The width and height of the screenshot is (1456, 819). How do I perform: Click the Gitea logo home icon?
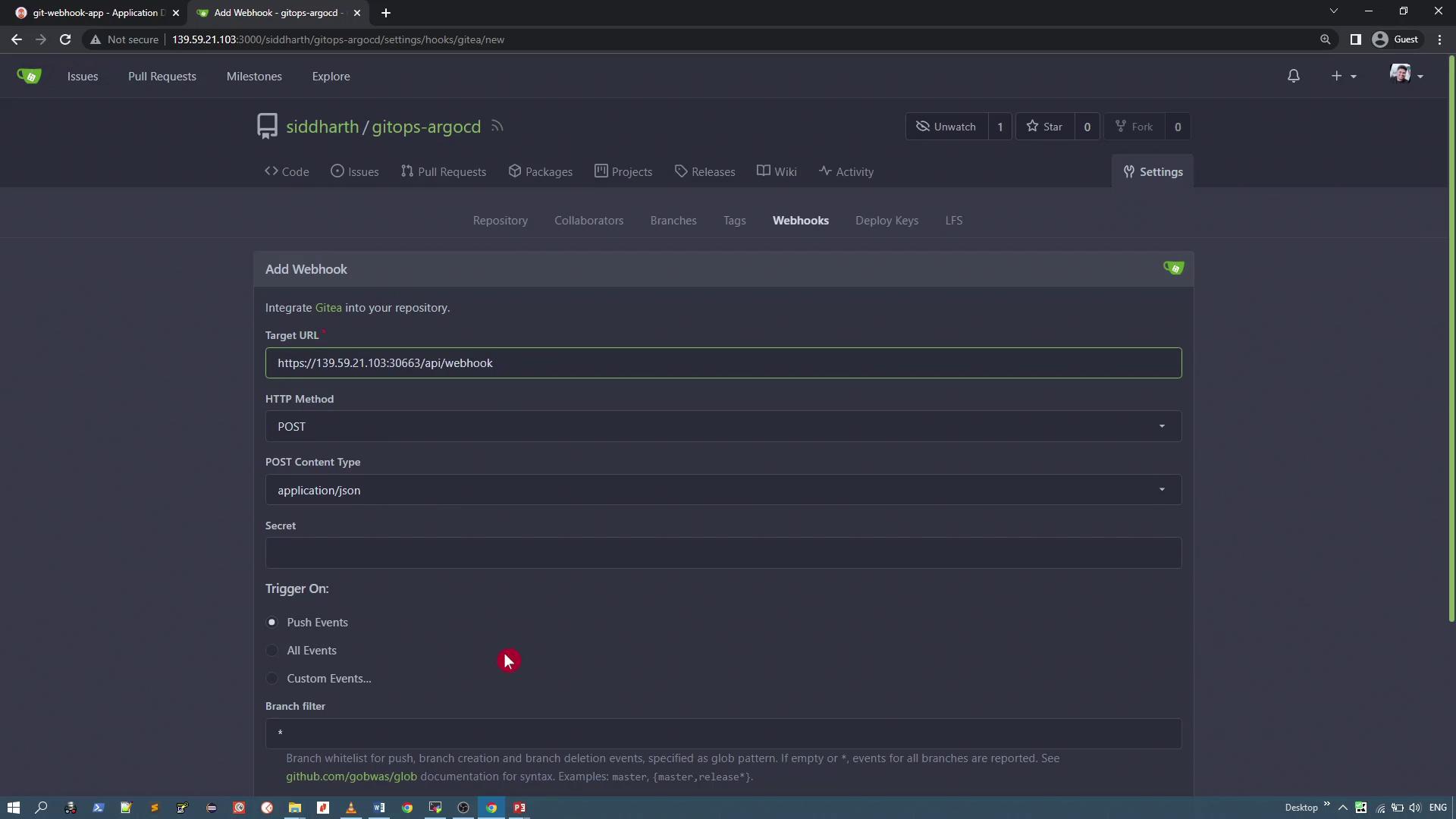click(29, 76)
